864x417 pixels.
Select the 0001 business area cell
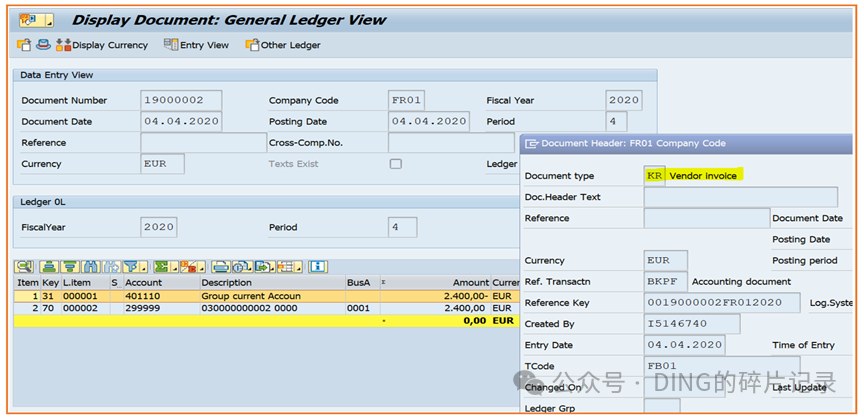(x=362, y=308)
